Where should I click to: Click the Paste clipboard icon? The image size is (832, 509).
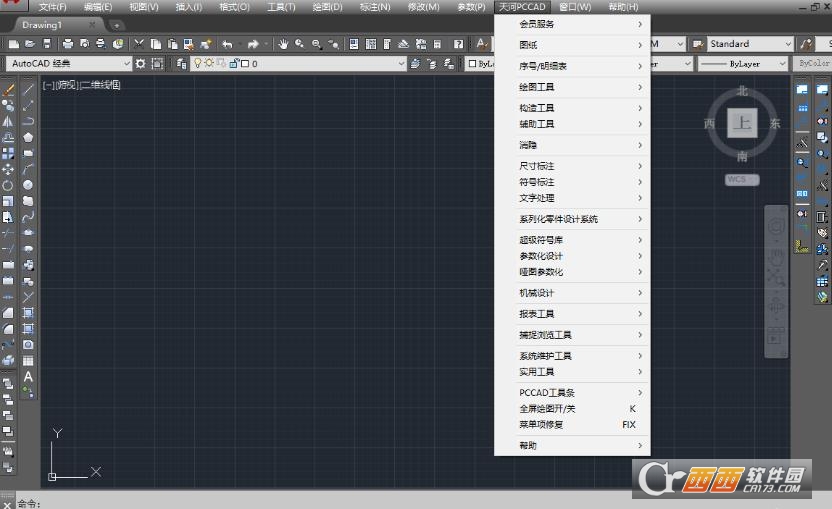point(172,44)
